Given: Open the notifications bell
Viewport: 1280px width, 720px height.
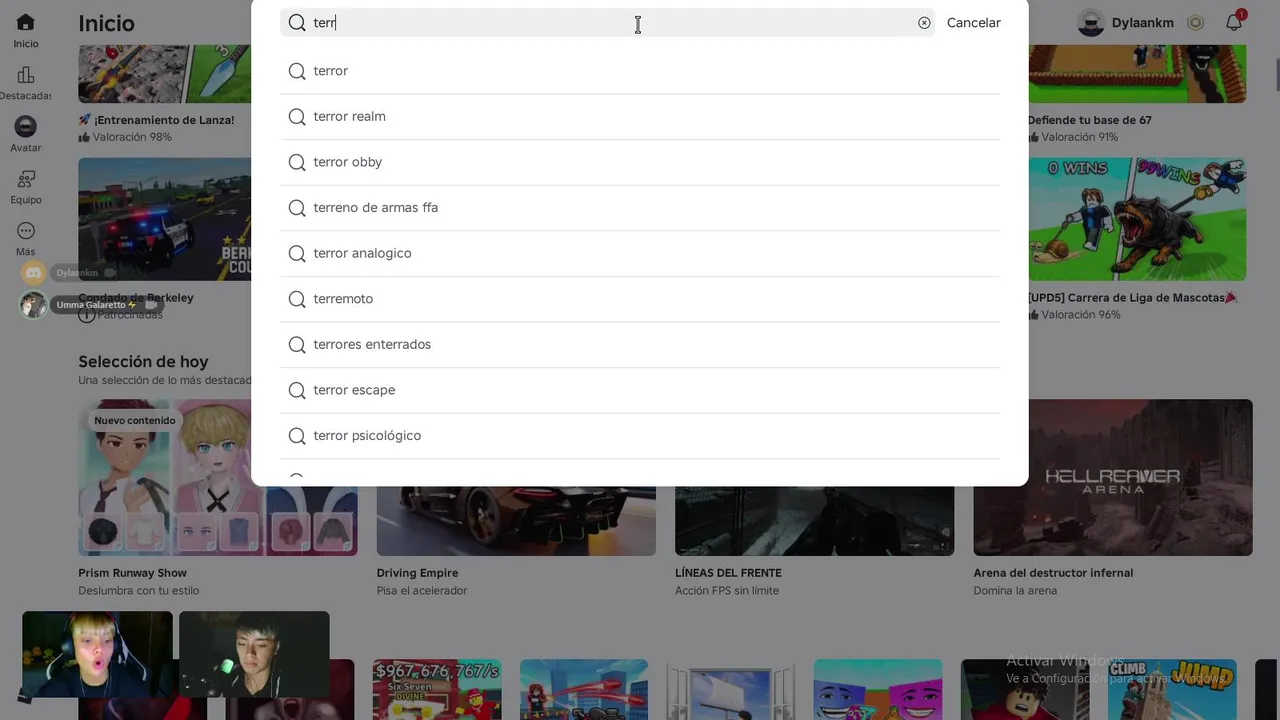Looking at the screenshot, I should coord(1234,23).
